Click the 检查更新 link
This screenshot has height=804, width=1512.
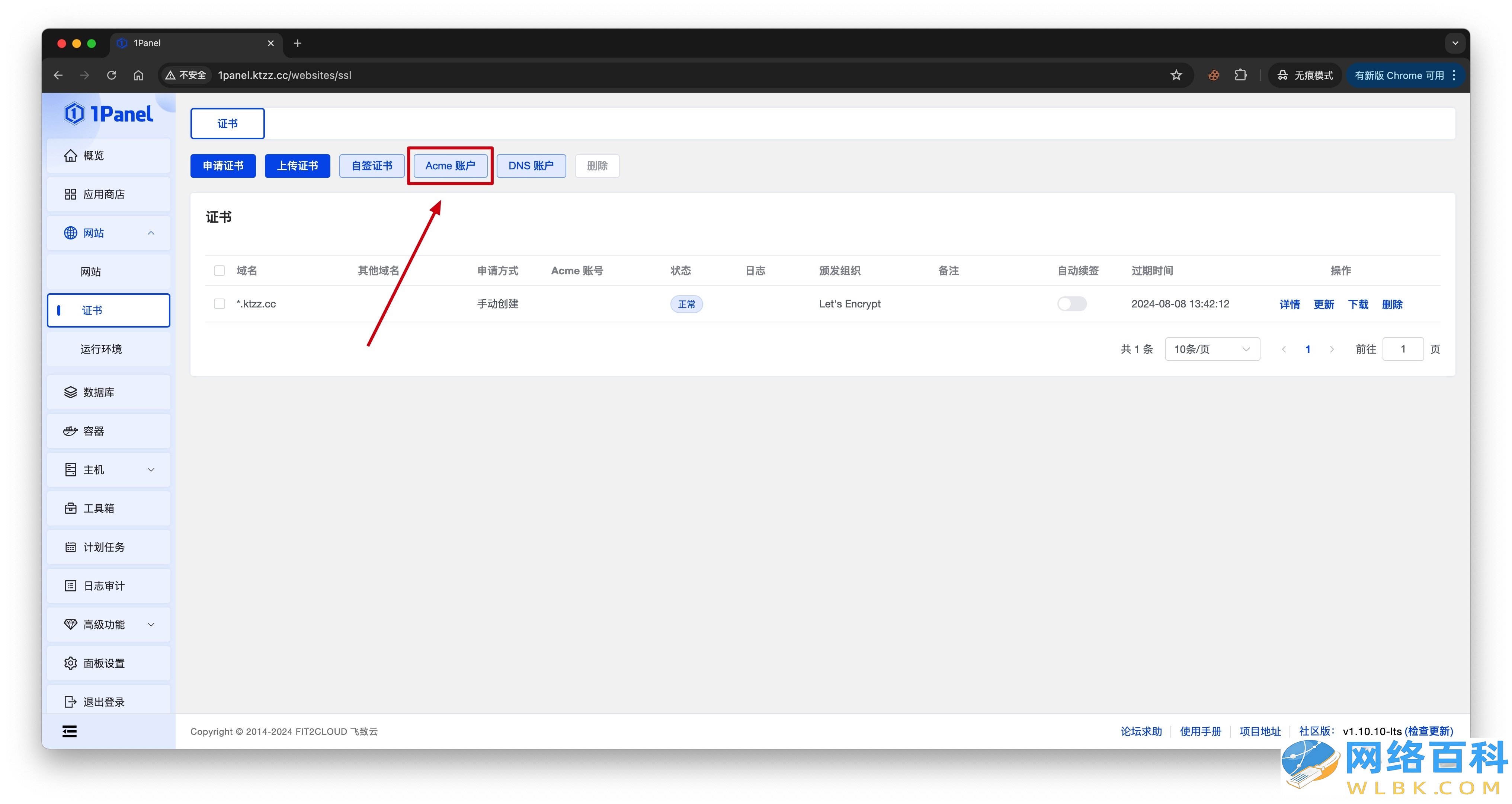[1429, 732]
